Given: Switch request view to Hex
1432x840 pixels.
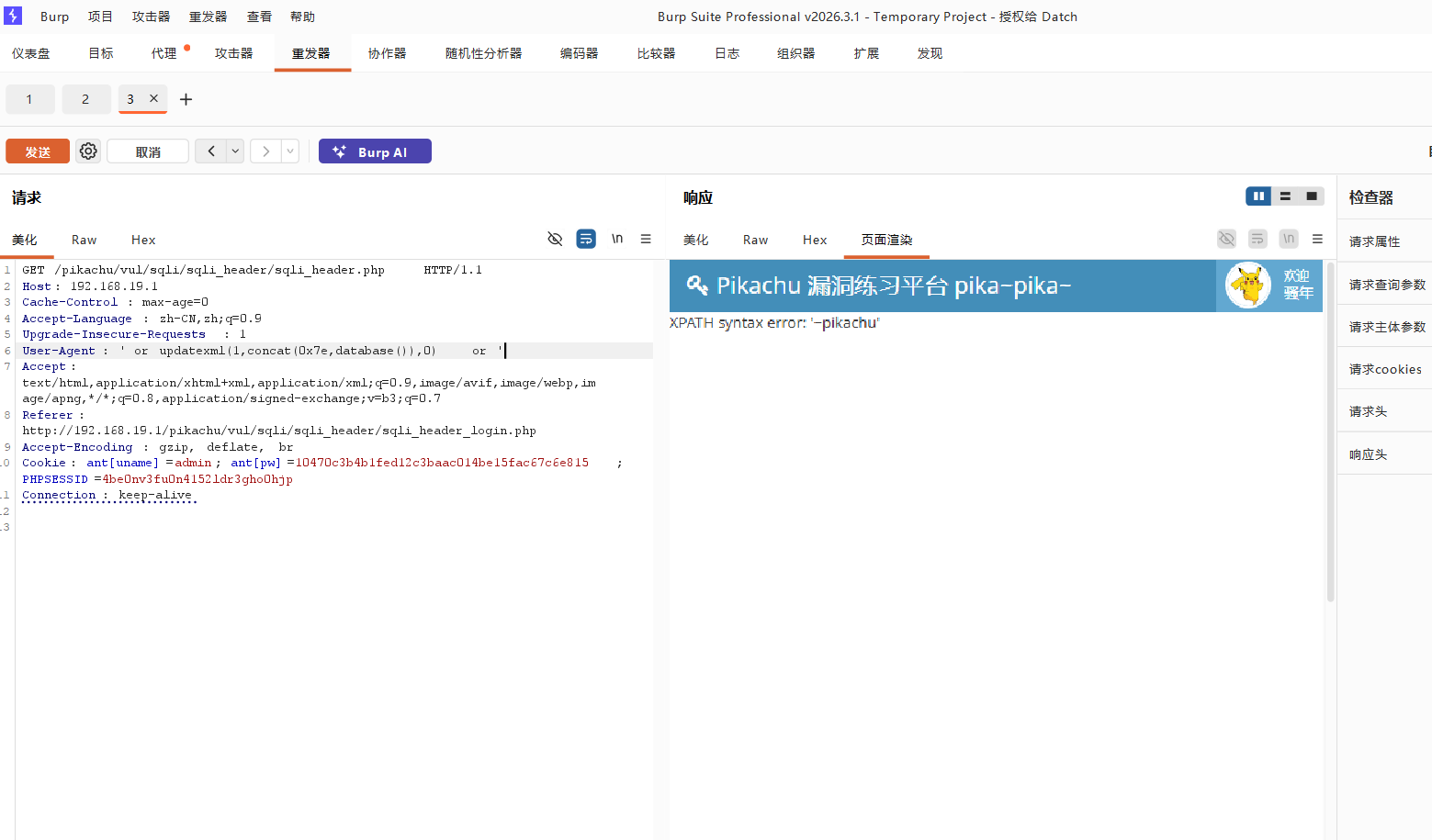Looking at the screenshot, I should coord(143,240).
